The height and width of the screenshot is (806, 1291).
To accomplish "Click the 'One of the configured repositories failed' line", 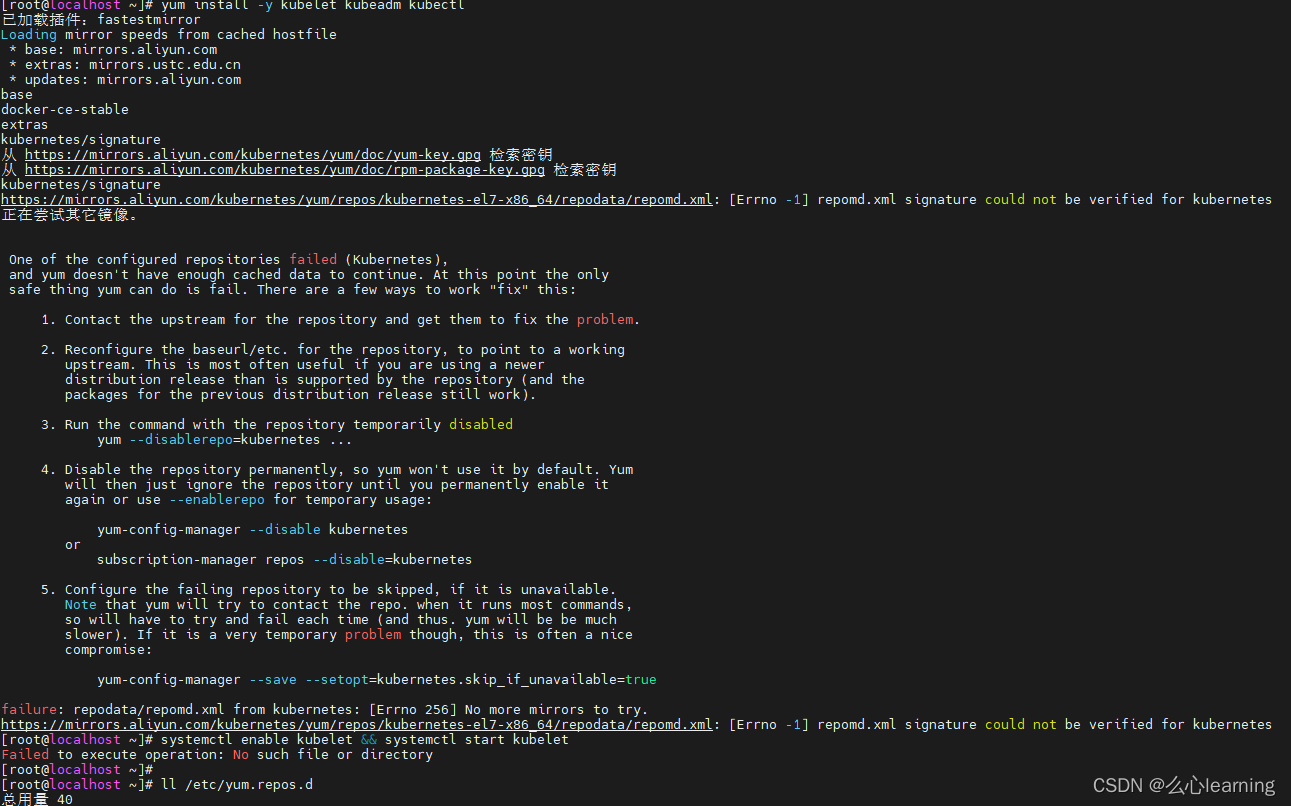I will 229,260.
